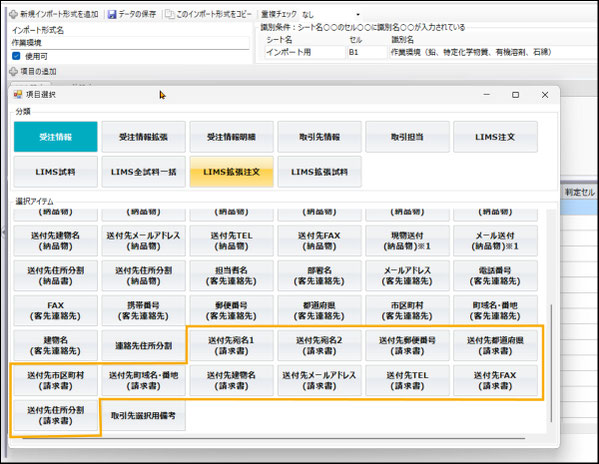The image size is (599, 464).
Task: Choose 送付先住所分割(納品書) item
Action: point(56,275)
